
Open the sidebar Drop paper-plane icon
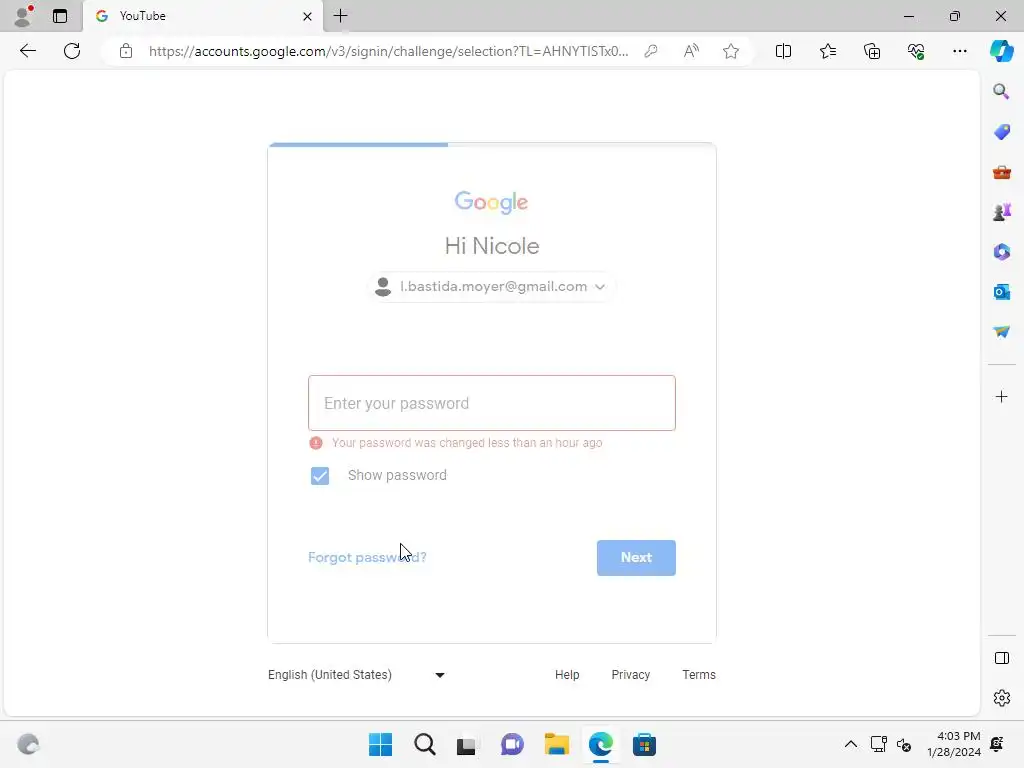pos(1001,332)
